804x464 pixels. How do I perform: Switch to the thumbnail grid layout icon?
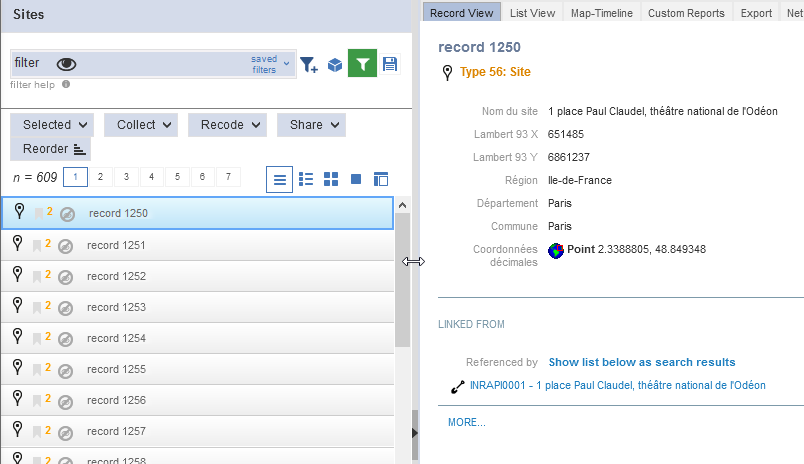[331, 179]
